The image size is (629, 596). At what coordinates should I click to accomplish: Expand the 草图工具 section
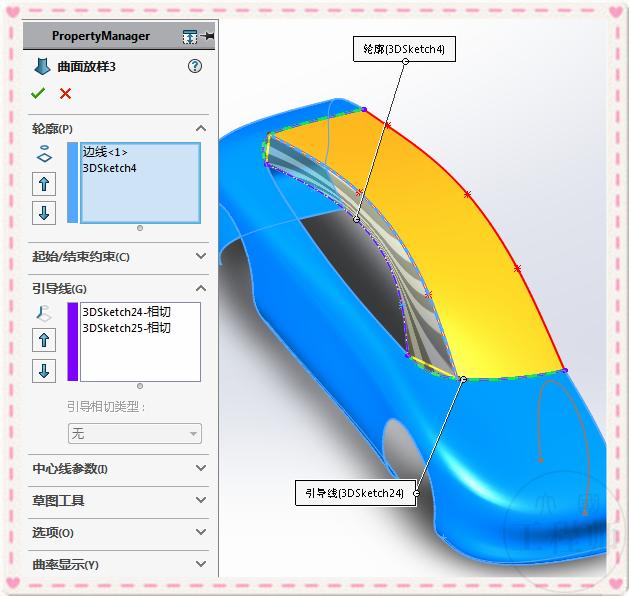coord(201,500)
